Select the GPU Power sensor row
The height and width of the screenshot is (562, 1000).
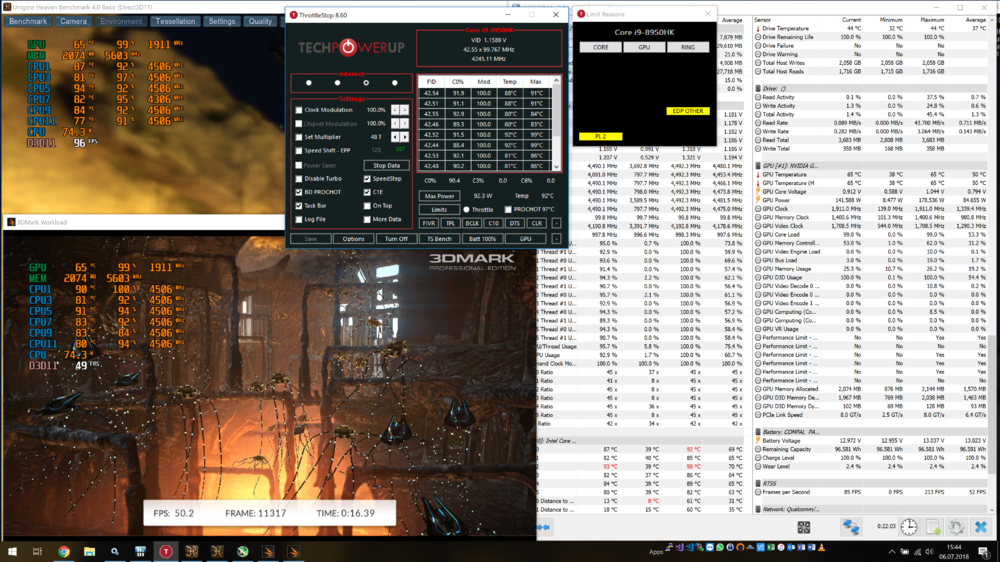coord(871,200)
